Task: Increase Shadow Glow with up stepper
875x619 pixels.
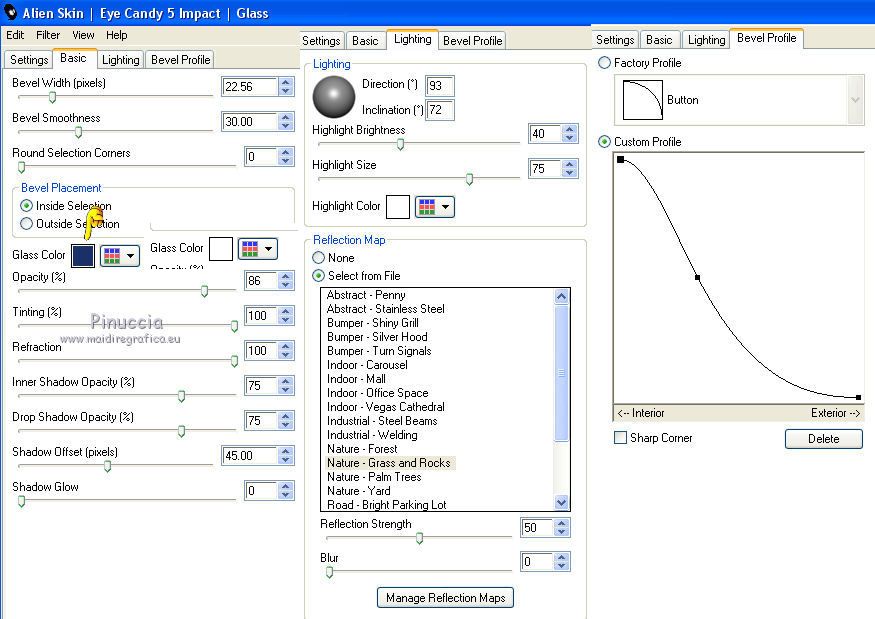Action: tap(286, 486)
